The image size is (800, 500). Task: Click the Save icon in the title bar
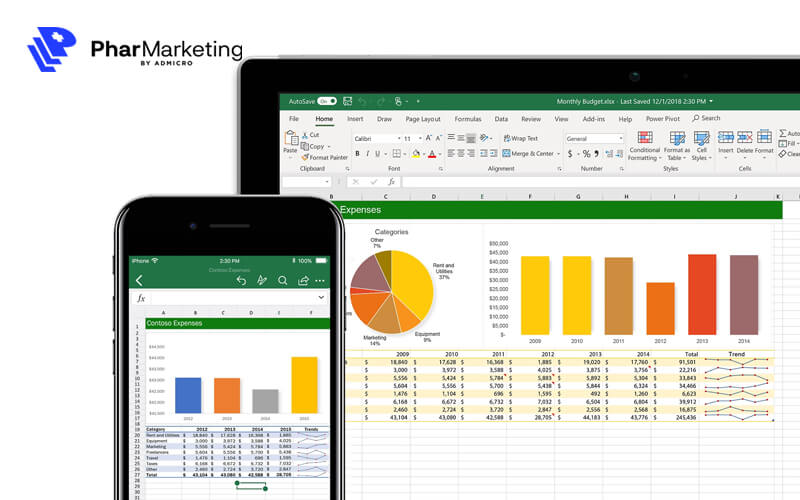click(347, 101)
